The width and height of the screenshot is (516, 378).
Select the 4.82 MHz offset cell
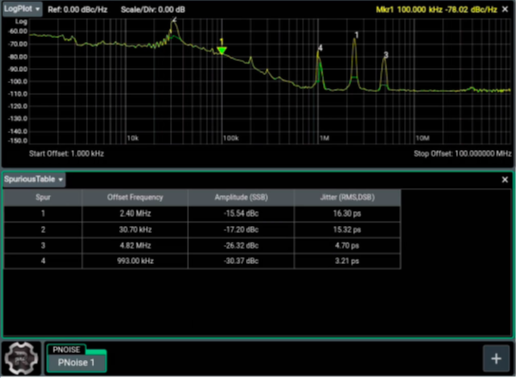[135, 246]
